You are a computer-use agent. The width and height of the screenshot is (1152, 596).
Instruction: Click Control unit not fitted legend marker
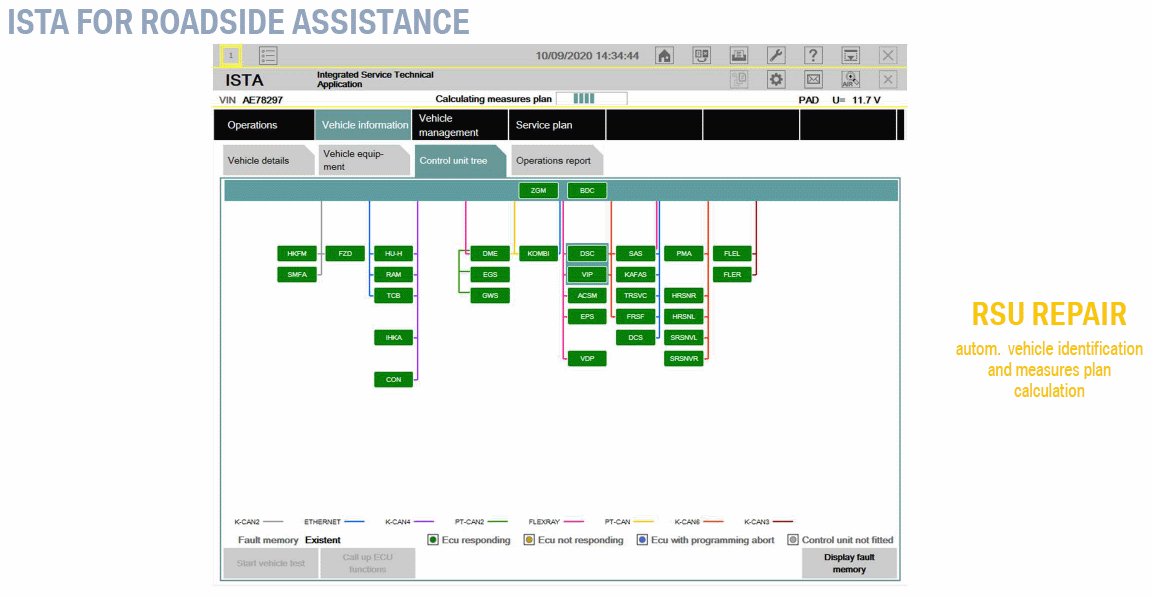793,540
